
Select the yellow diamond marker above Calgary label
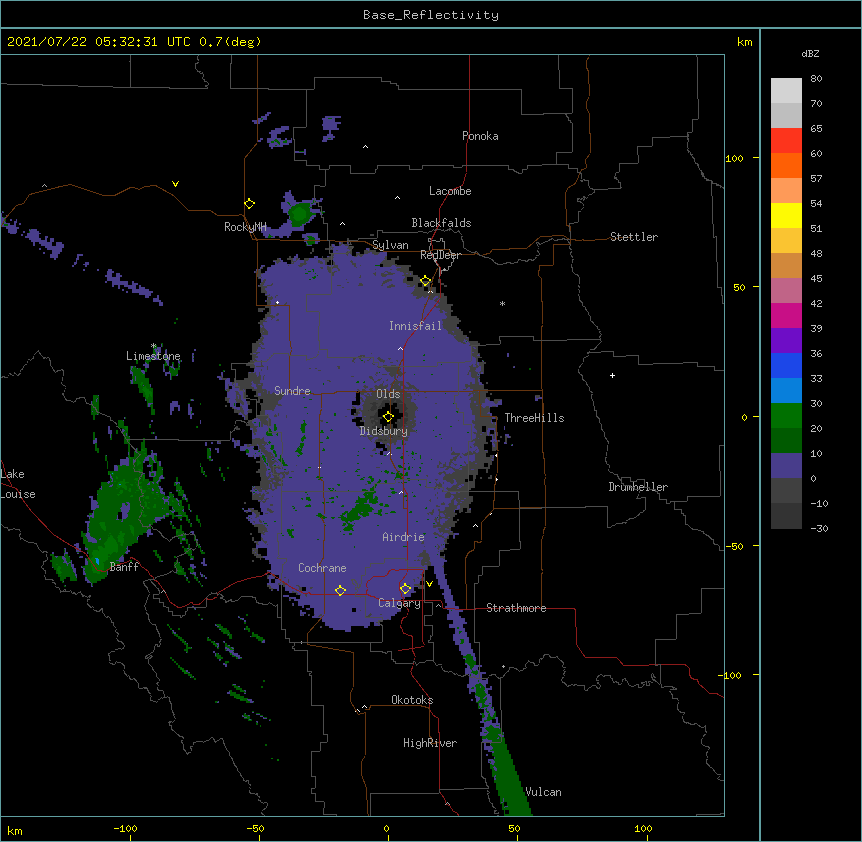pyautogui.click(x=405, y=589)
